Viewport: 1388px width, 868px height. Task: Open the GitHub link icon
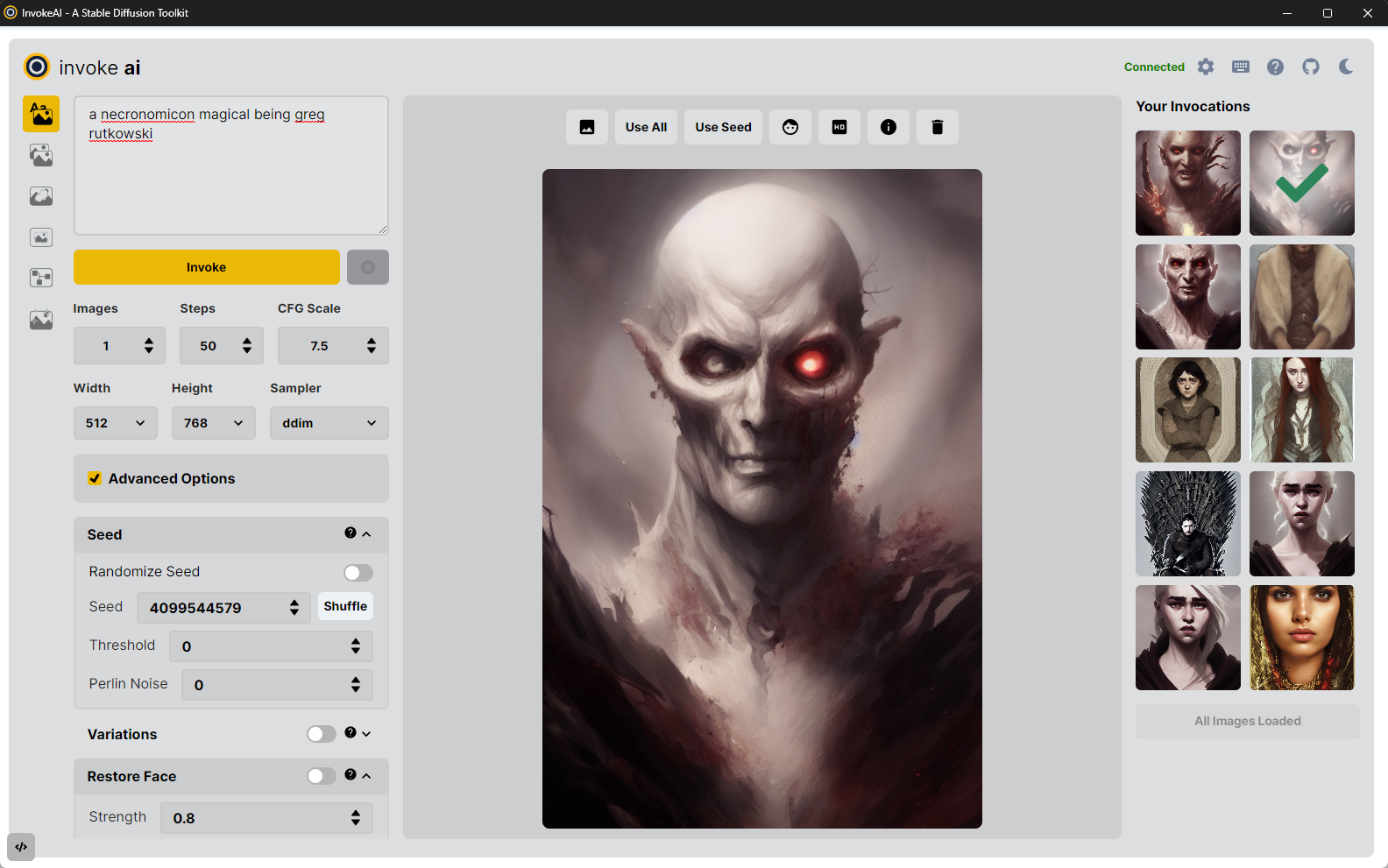point(1311,67)
